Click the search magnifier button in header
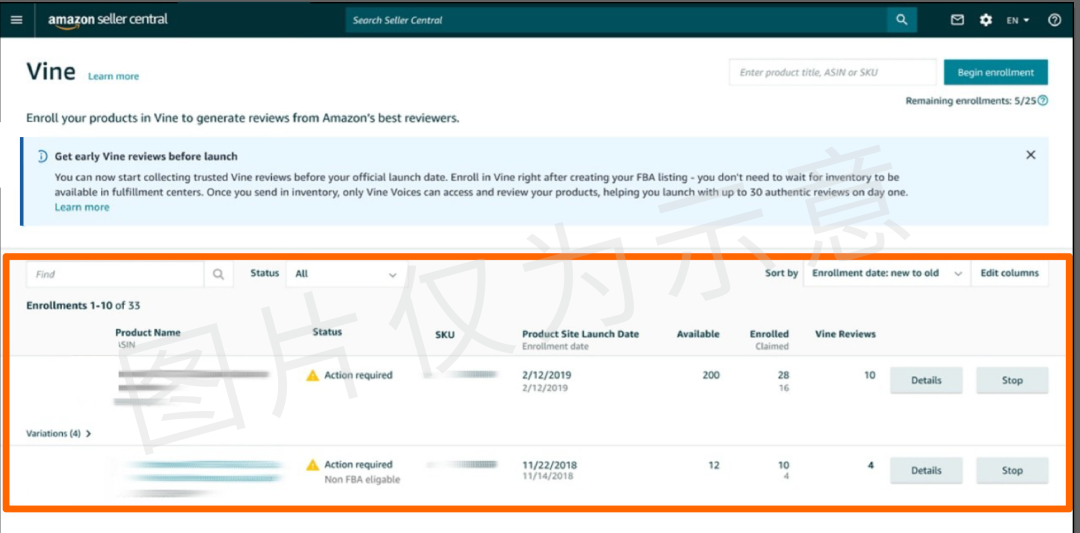 click(901, 20)
